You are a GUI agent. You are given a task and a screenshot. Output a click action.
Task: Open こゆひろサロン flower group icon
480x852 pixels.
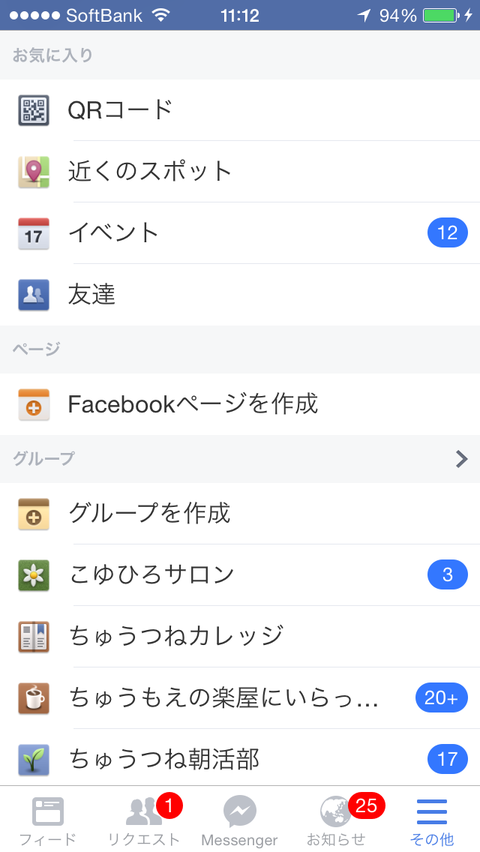pyautogui.click(x=34, y=575)
